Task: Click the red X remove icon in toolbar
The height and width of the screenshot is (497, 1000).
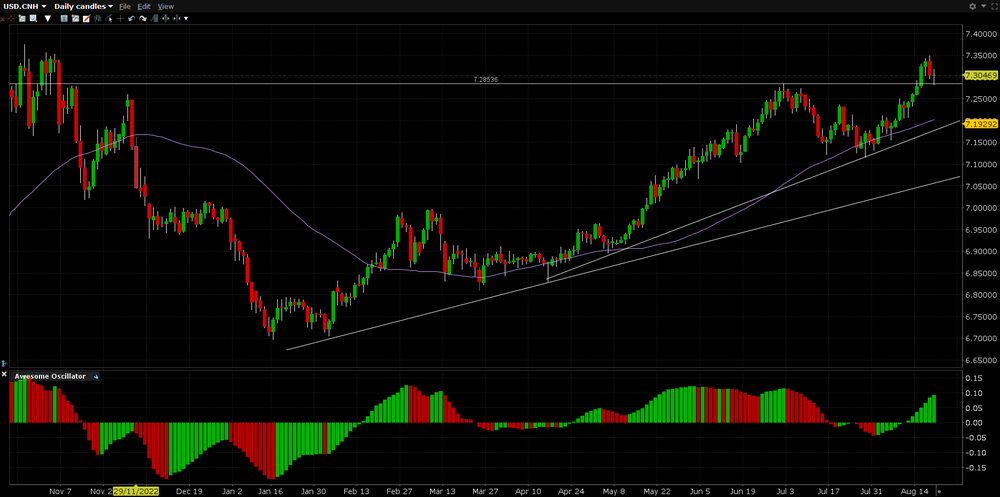Action: pos(2,19)
